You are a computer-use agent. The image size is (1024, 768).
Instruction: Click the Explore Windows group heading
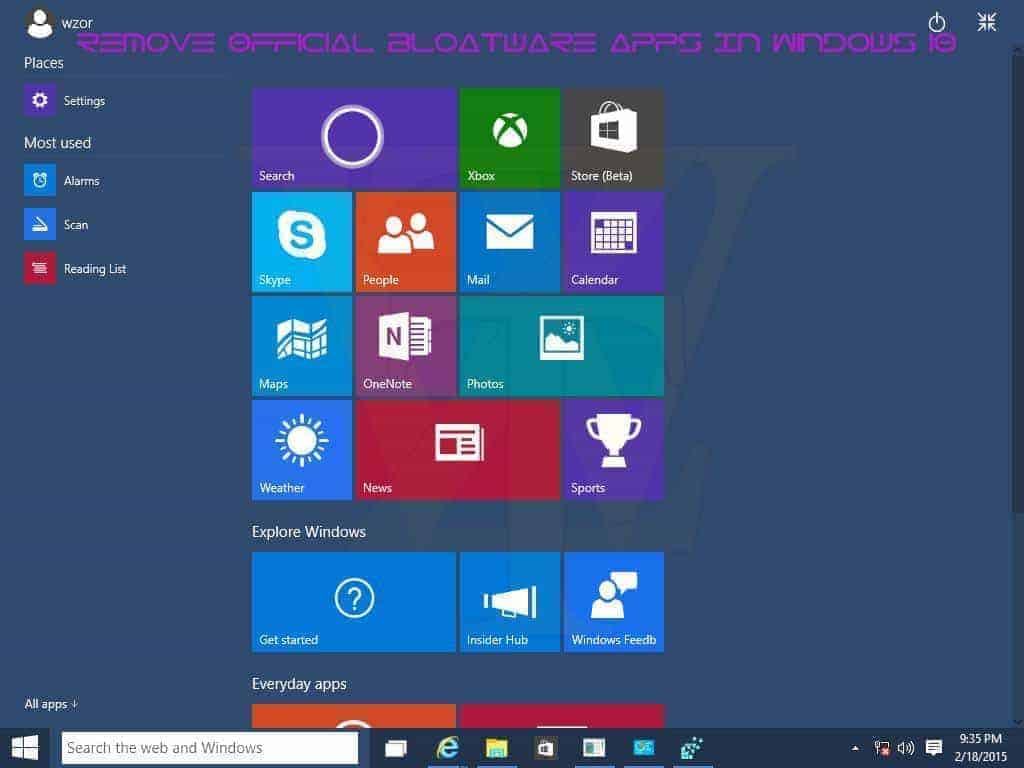[309, 532]
